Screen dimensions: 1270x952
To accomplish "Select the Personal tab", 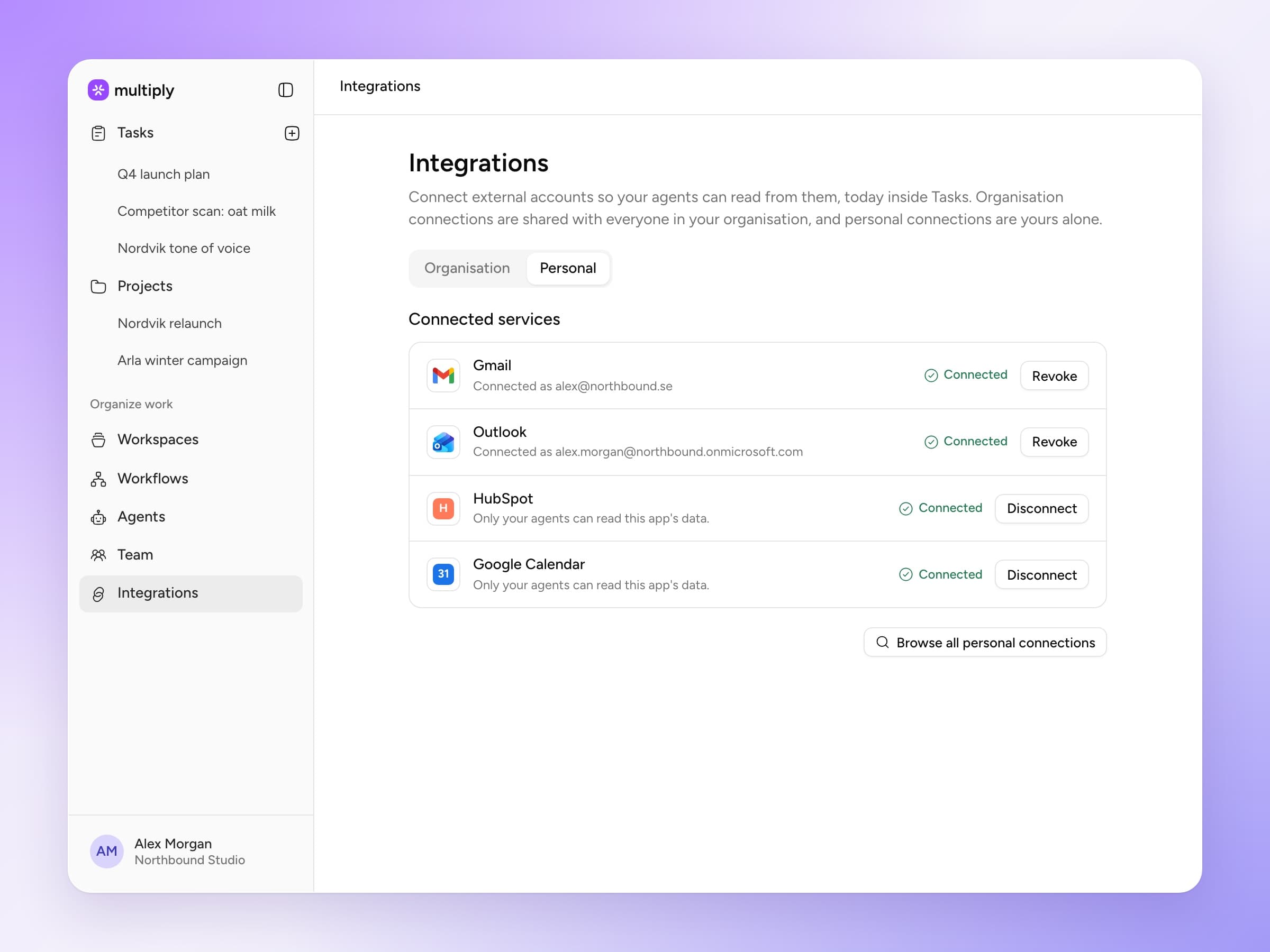I will (568, 268).
